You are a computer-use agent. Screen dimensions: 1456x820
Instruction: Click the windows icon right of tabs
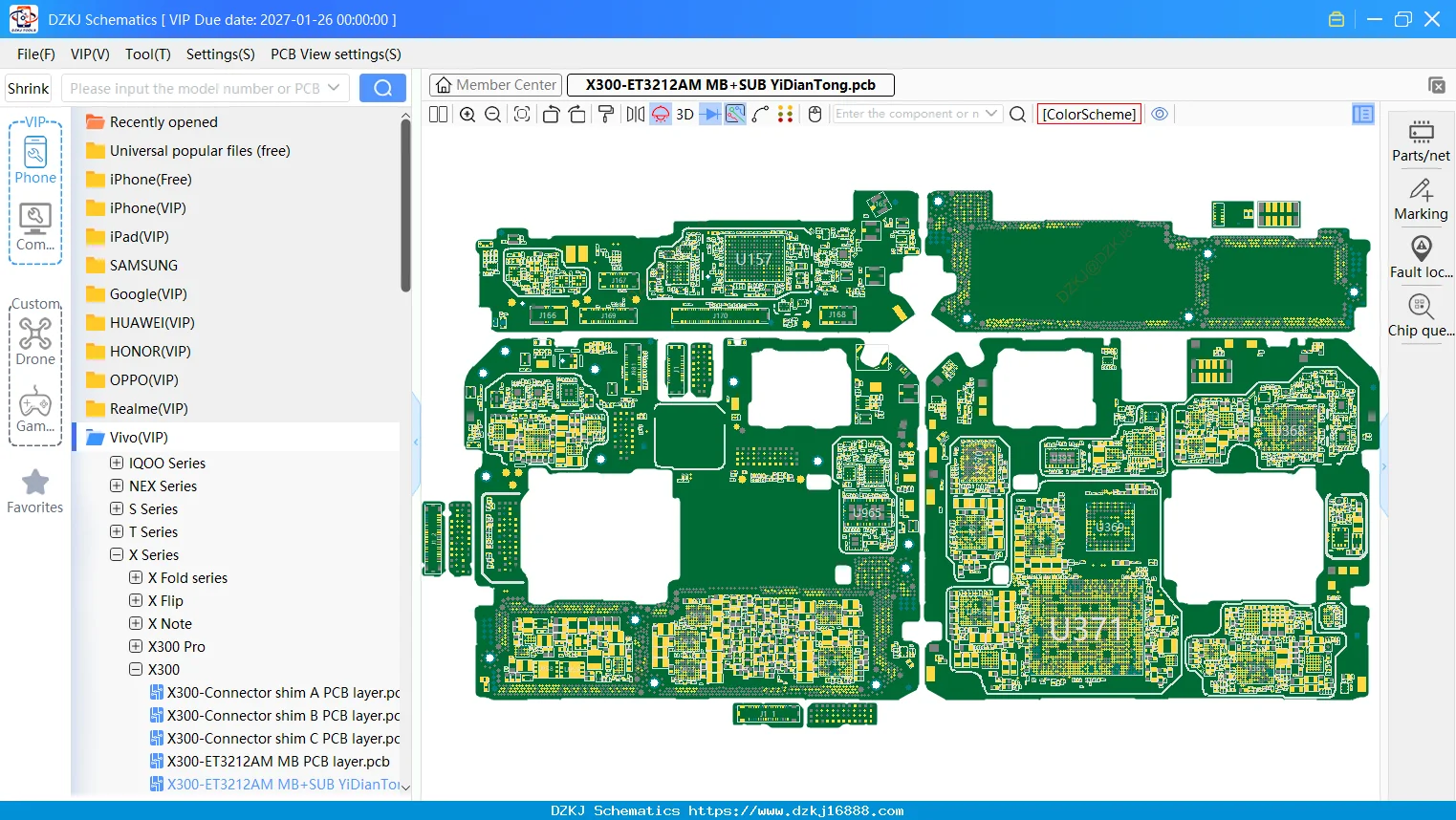coord(1437,85)
